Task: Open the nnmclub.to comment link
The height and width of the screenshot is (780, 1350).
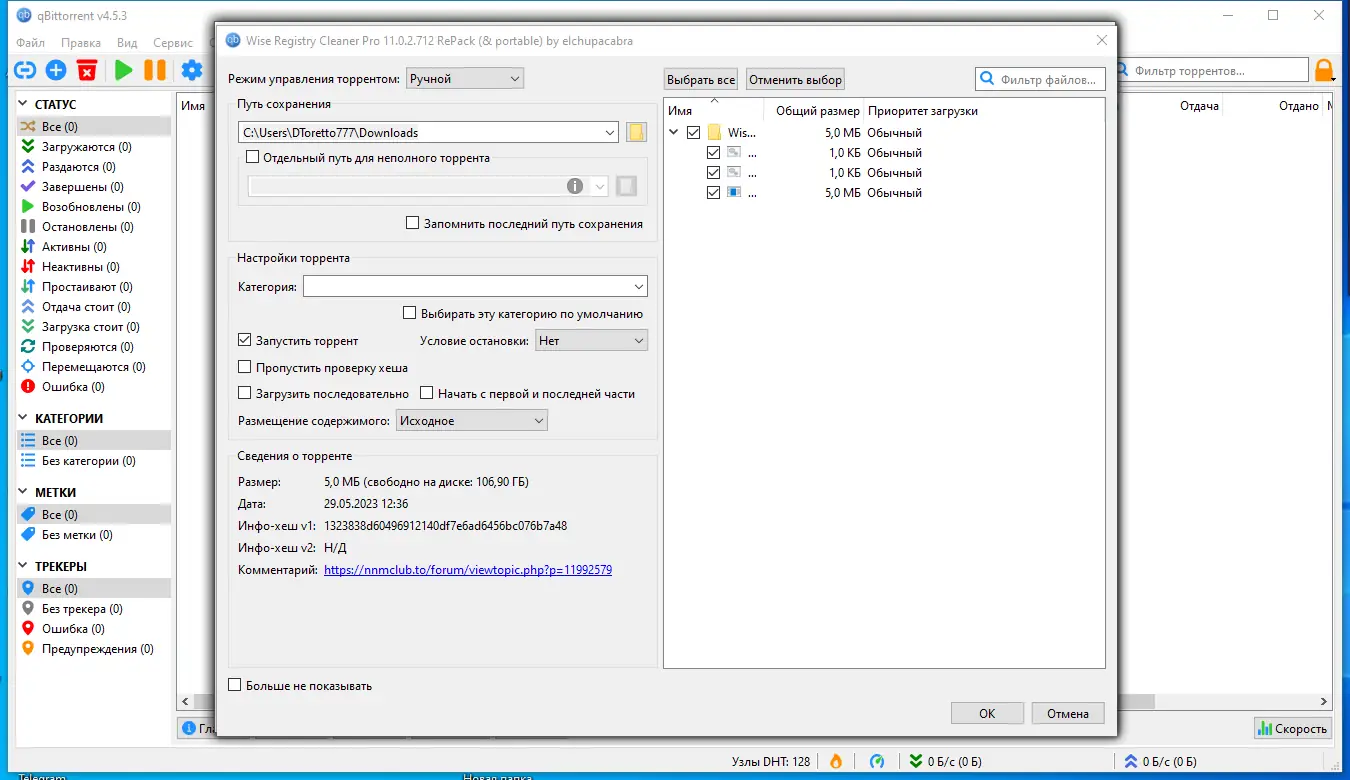Action: [468, 570]
